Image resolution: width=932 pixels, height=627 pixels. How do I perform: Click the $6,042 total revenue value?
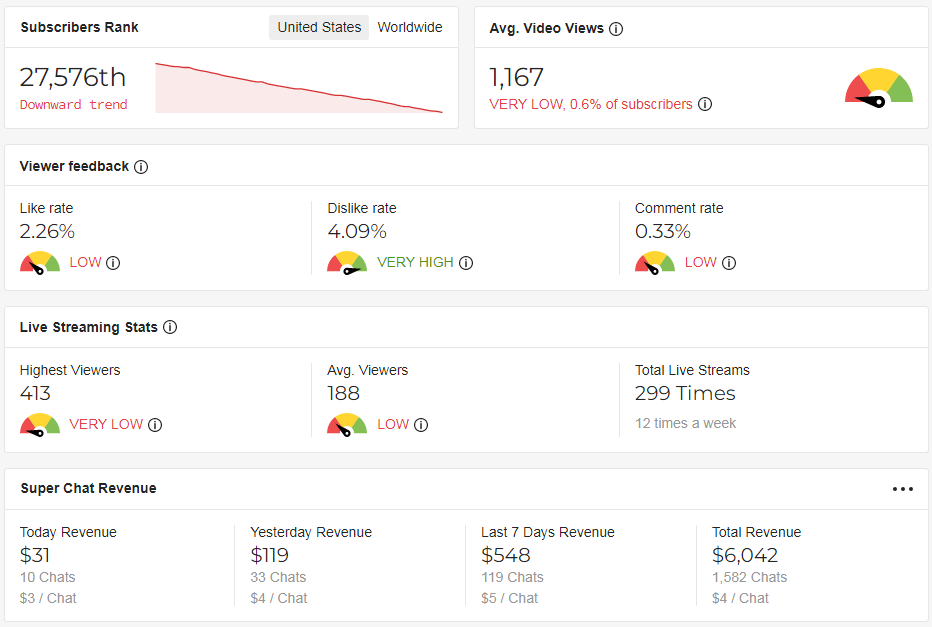coord(745,555)
